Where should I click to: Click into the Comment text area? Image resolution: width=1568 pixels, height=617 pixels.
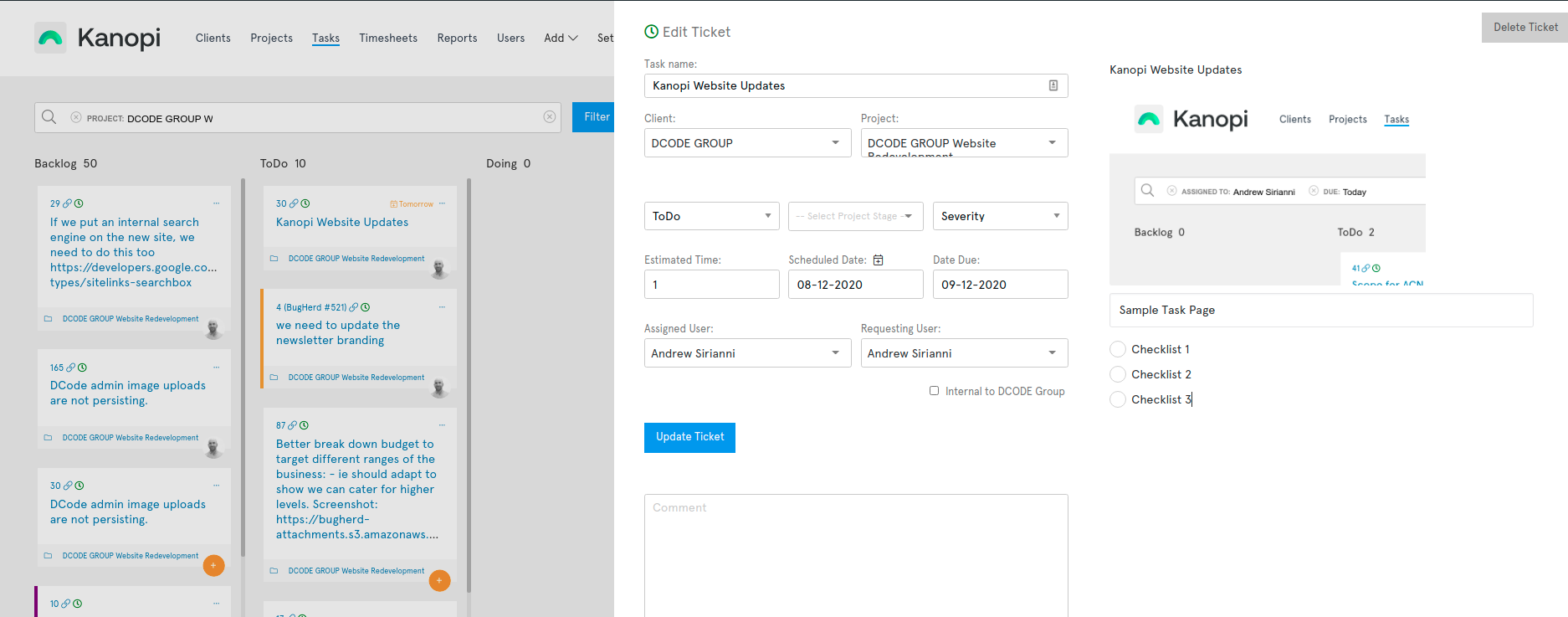coord(856,556)
